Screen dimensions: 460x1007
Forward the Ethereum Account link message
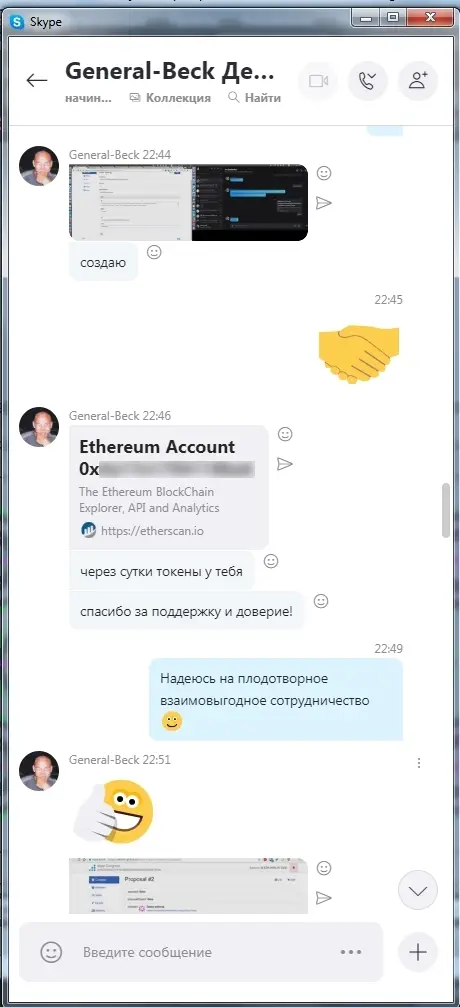[285, 464]
